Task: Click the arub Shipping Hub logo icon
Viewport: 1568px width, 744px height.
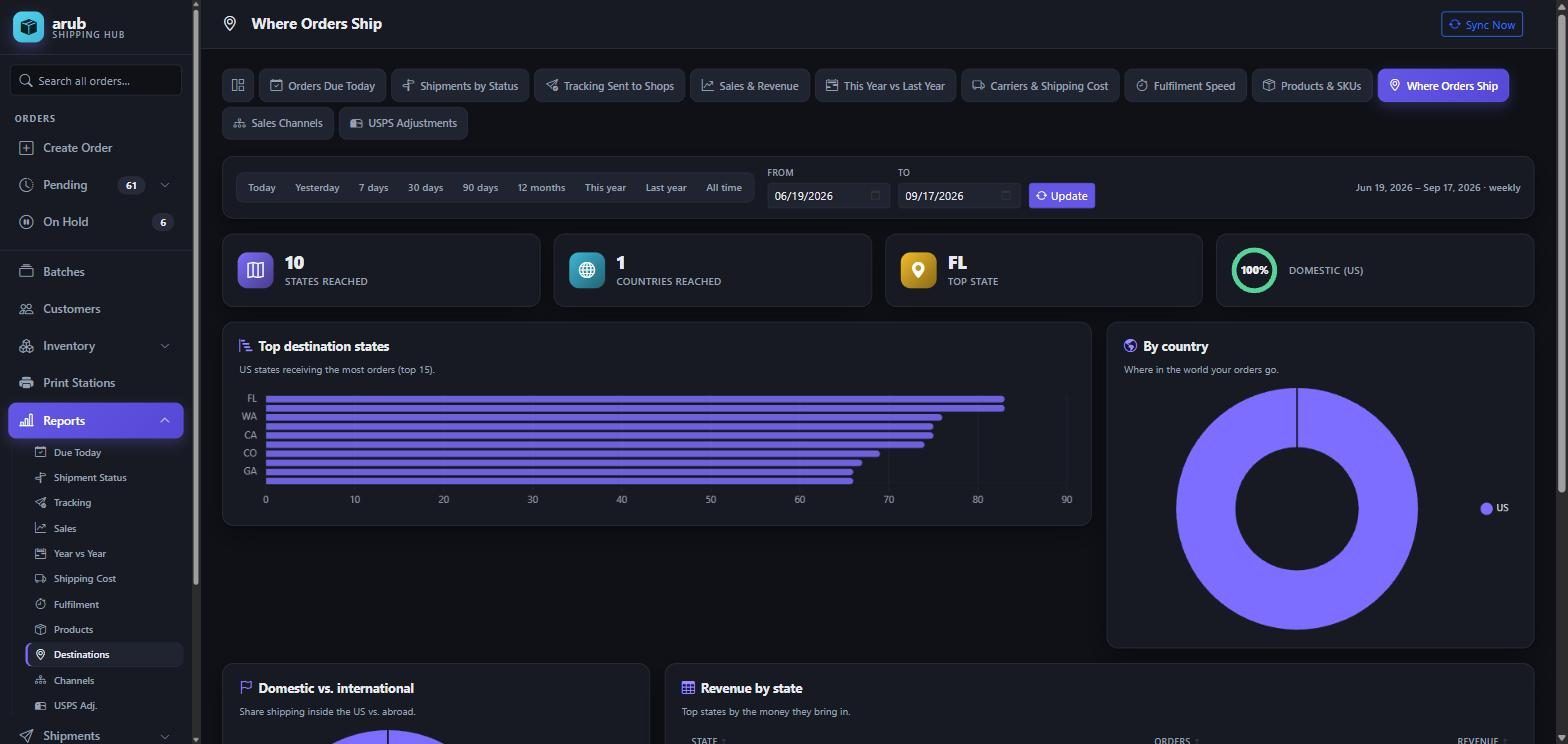Action: [28, 27]
